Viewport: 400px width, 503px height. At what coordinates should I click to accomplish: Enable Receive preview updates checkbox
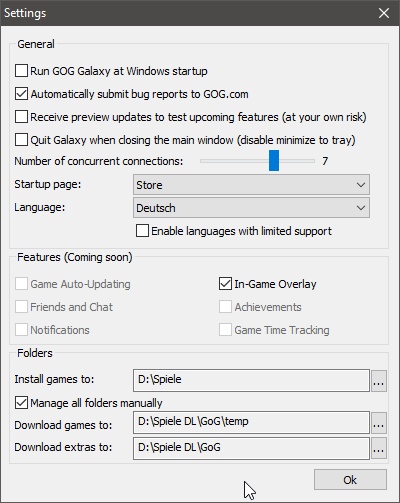21,117
